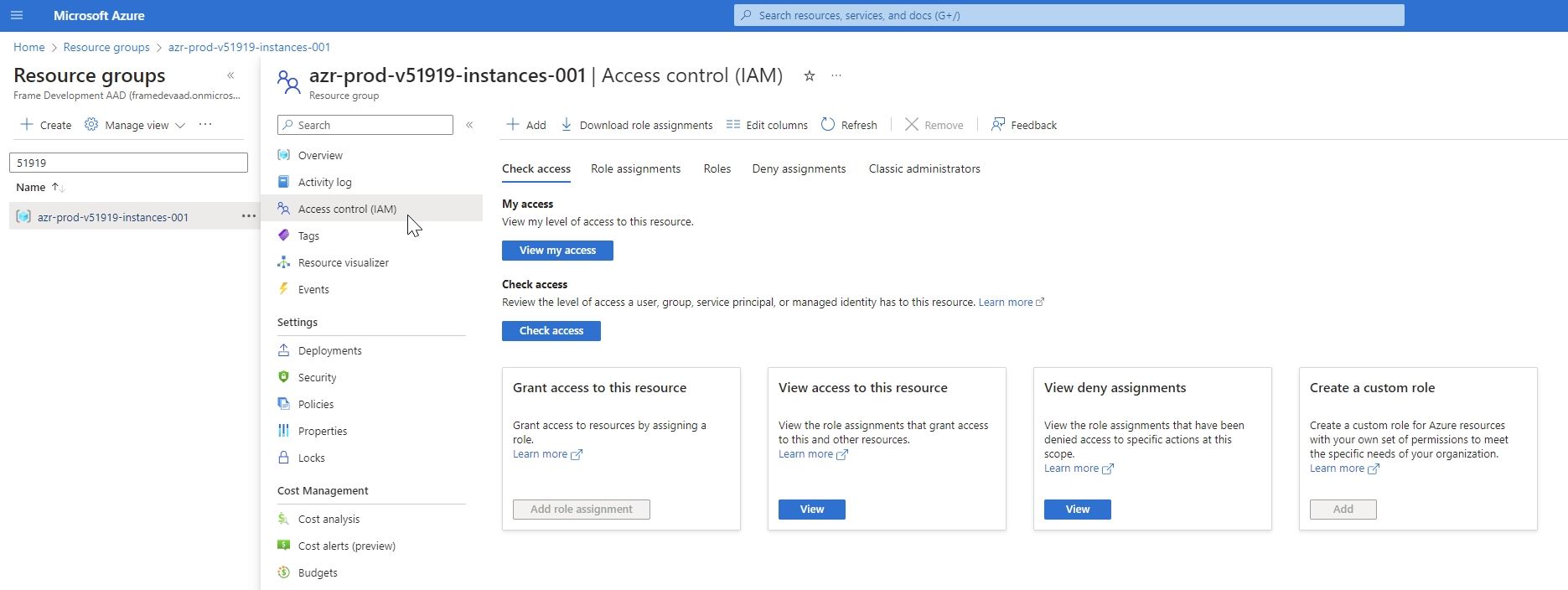Favorite this resource with the star icon
This screenshot has height=590, width=1568.
click(810, 75)
